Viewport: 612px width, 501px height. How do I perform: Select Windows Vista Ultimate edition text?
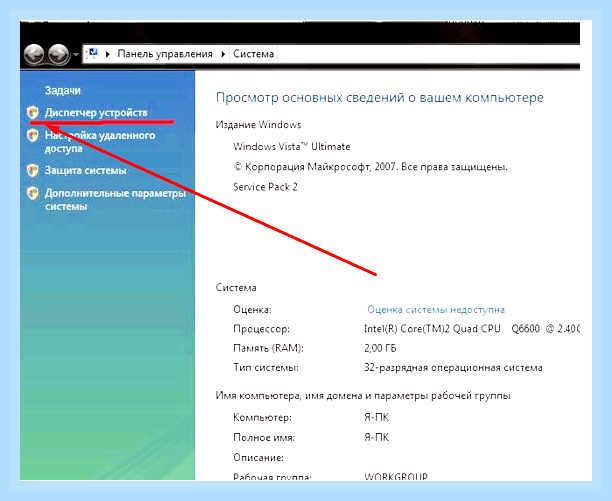[x=292, y=147]
